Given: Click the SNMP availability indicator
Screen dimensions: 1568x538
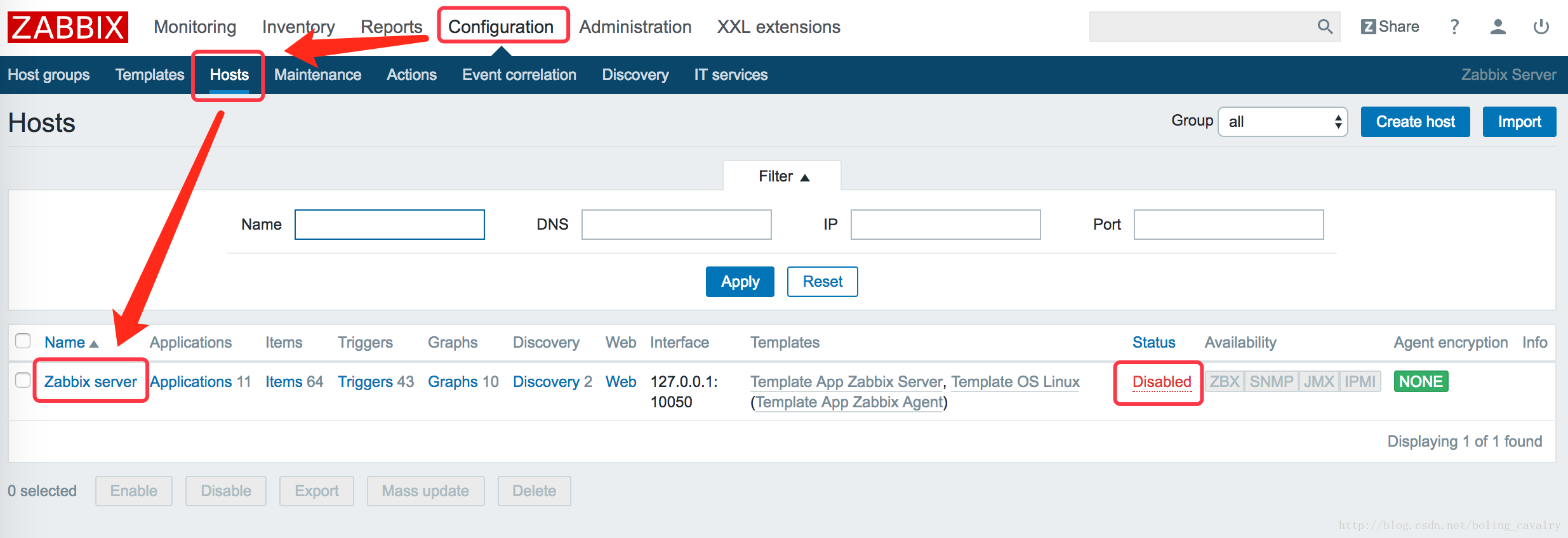Looking at the screenshot, I should coord(1272,381).
